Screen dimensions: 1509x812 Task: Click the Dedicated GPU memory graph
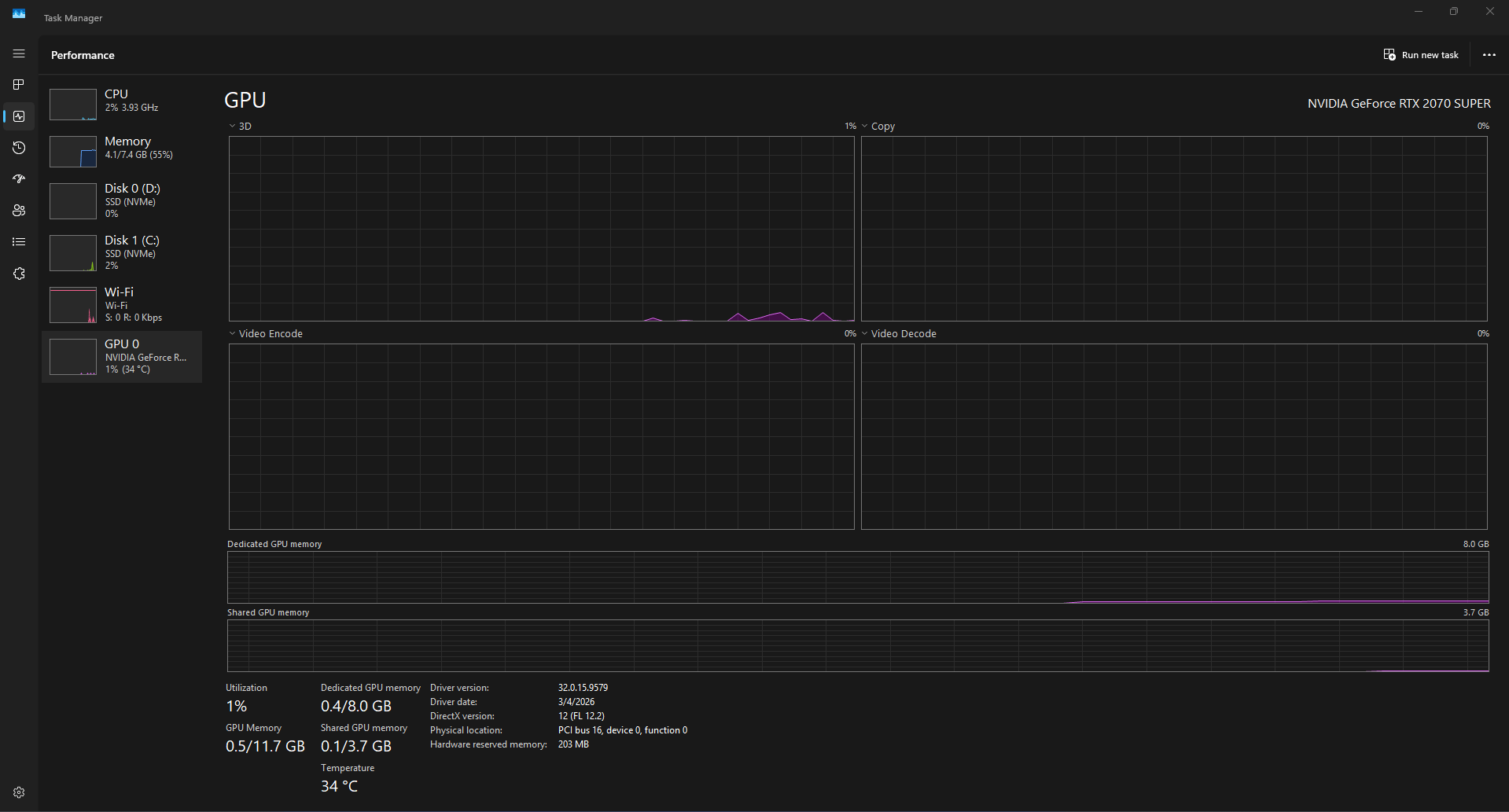click(x=858, y=577)
